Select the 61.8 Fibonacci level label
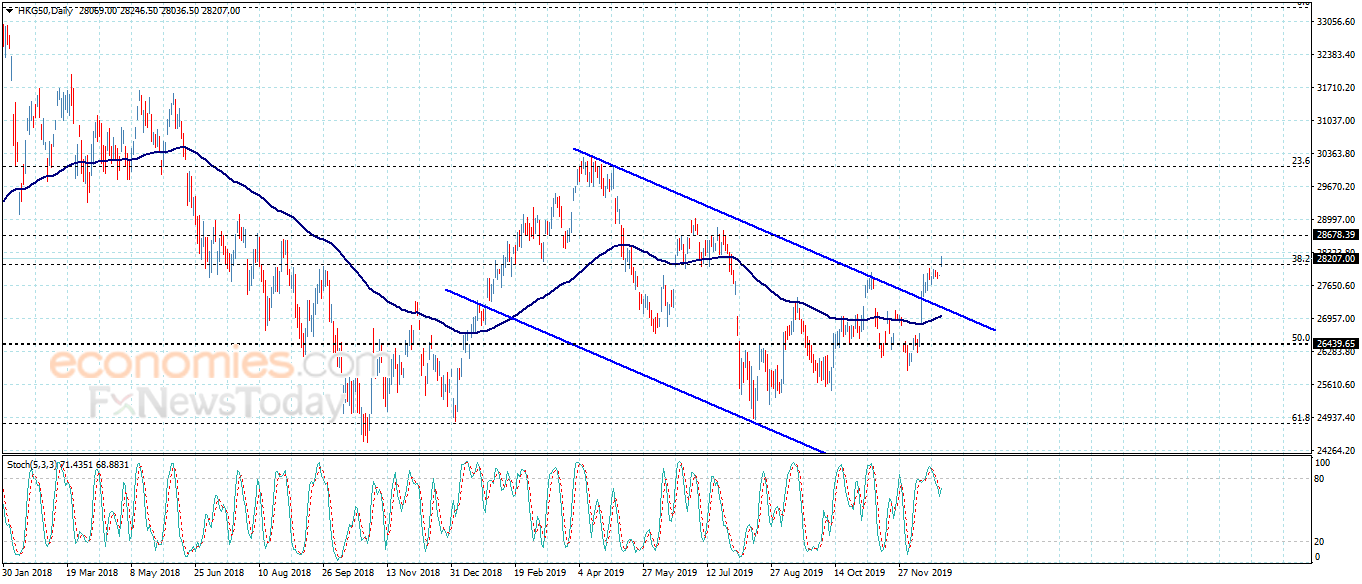Image resolution: width=1362 pixels, height=584 pixels. [x=1300, y=417]
